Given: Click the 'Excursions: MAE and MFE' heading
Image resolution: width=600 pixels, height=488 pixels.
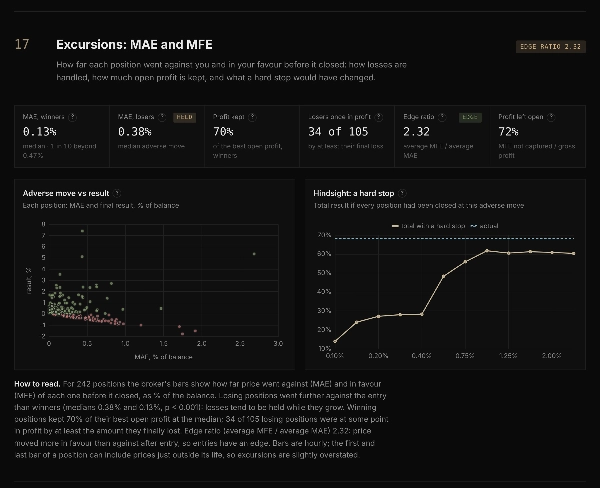Looking at the screenshot, I should pos(134,45).
